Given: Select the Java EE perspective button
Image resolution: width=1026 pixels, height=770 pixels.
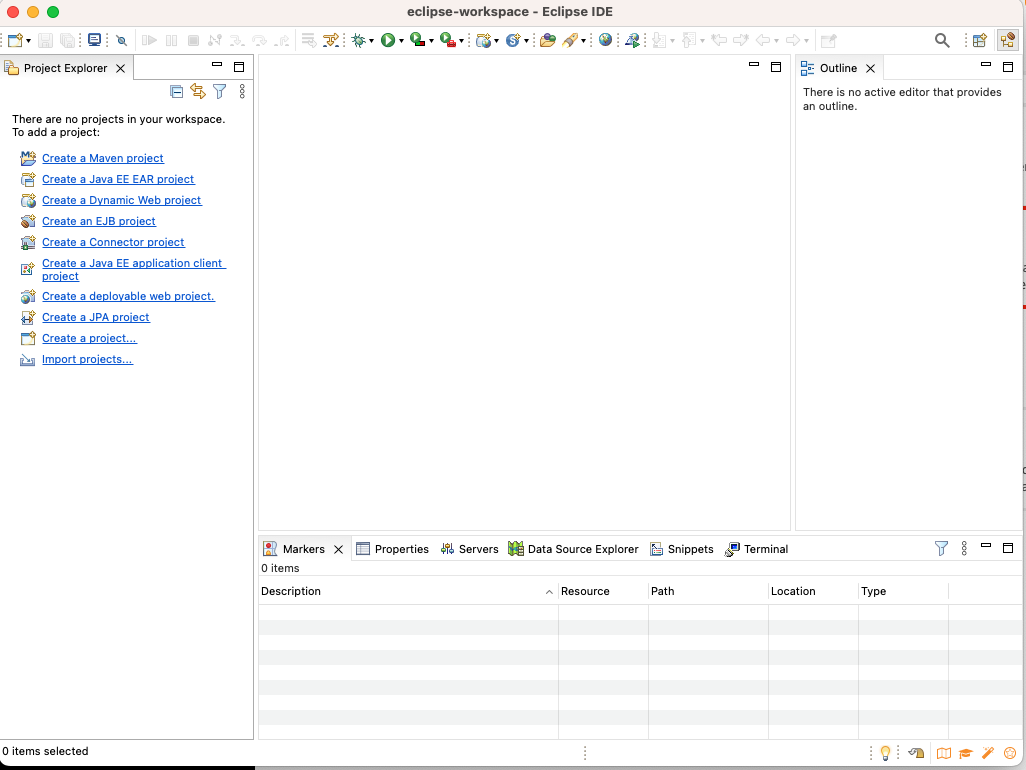Looking at the screenshot, I should coord(1007,41).
